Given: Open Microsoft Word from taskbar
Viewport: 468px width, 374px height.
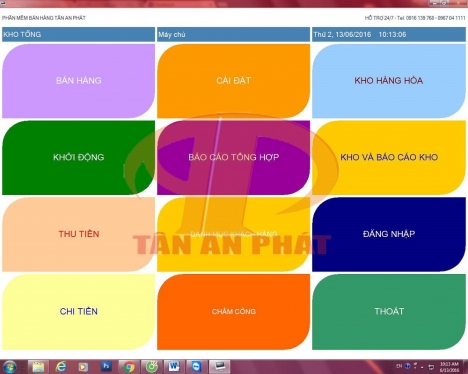Looking at the screenshot, I should [174, 367].
